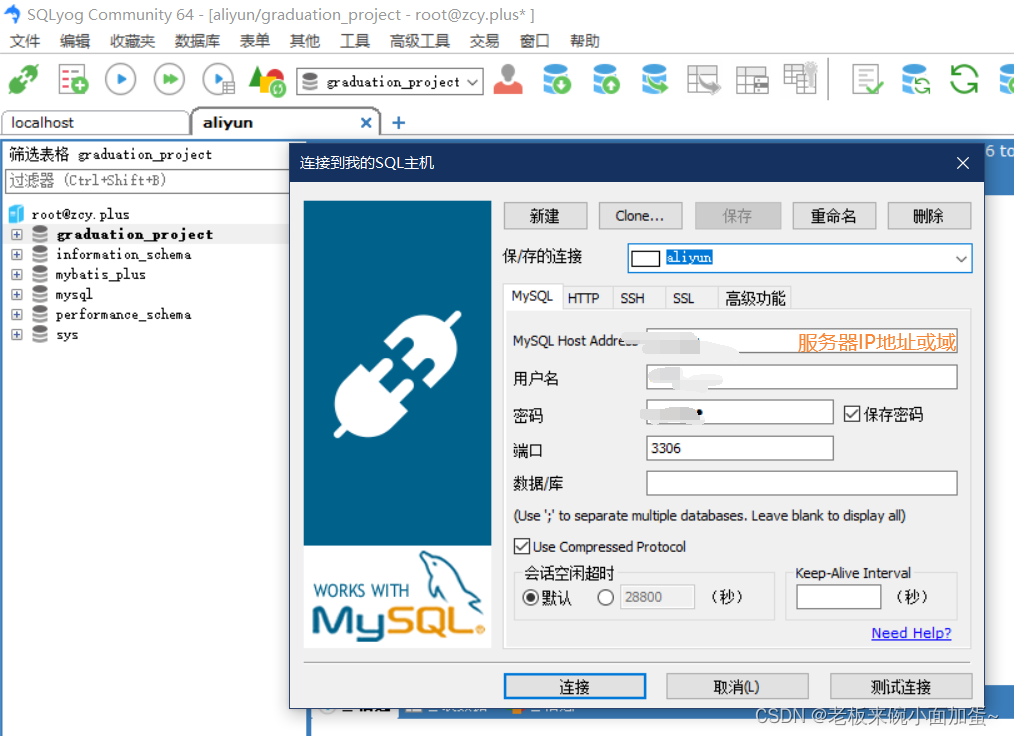Click the database sync arrows icon
The height and width of the screenshot is (736, 1014).
click(654, 80)
